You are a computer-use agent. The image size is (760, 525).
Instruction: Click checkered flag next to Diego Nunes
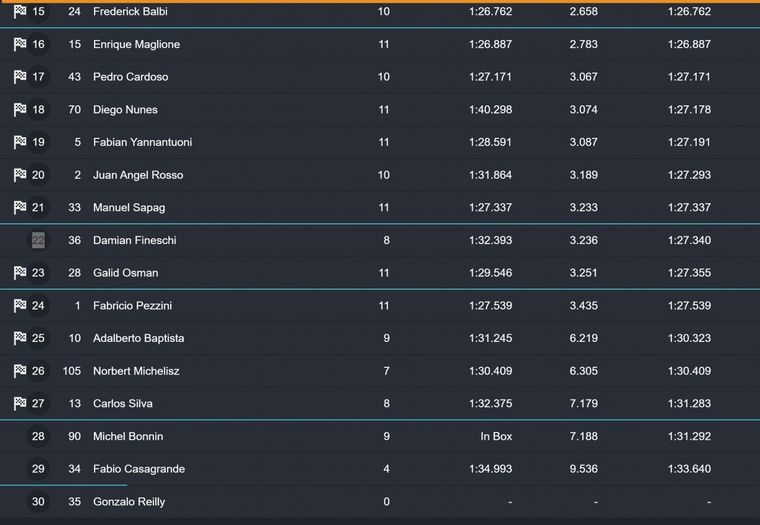click(19, 110)
